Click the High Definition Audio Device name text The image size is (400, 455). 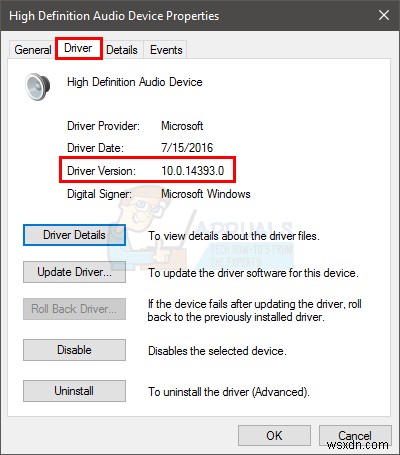click(x=135, y=82)
